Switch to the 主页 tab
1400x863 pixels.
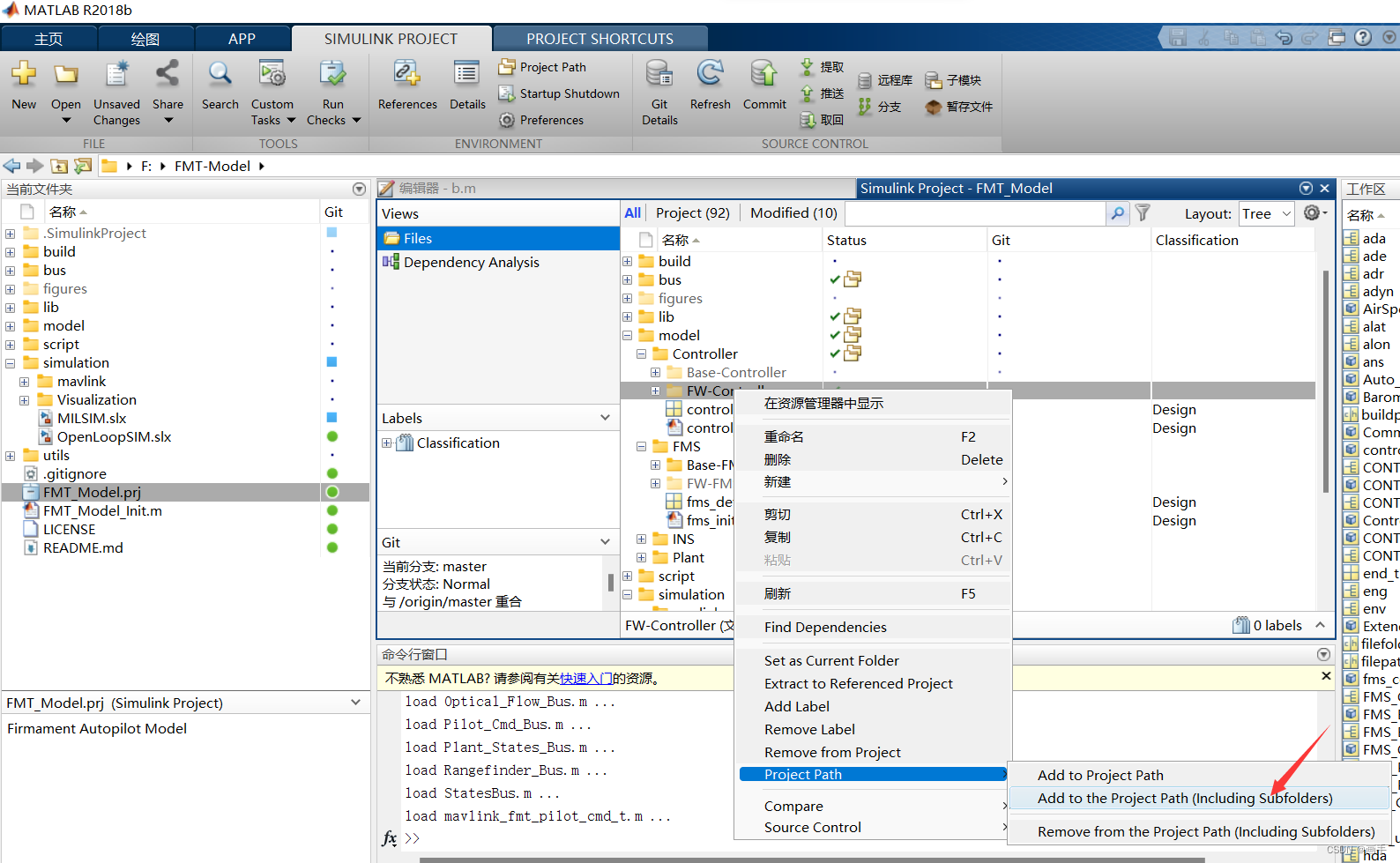click(48, 39)
